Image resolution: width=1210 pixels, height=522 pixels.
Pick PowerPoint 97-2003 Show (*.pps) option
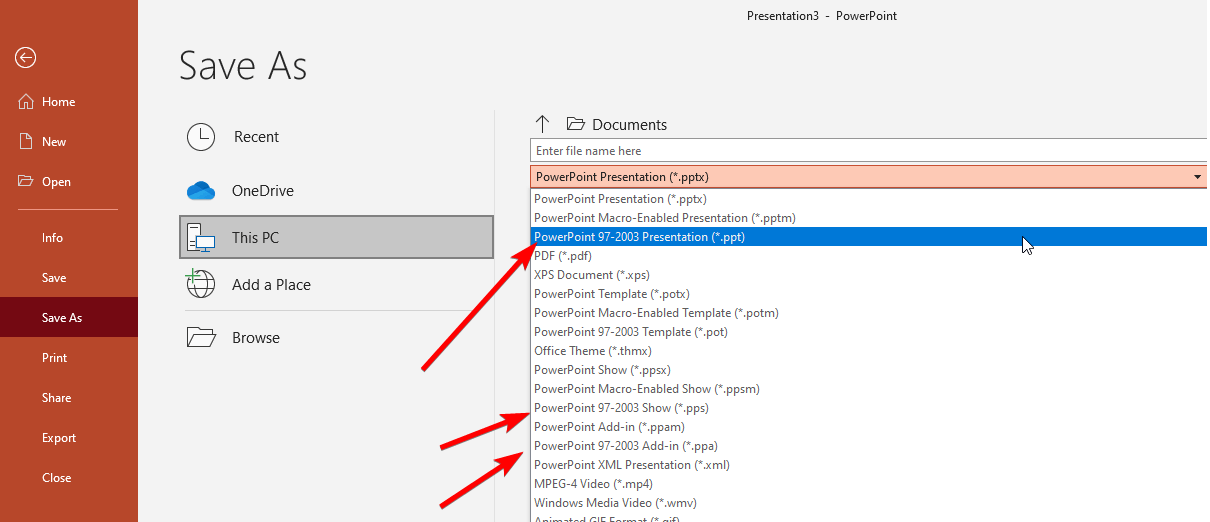pyautogui.click(x=621, y=408)
